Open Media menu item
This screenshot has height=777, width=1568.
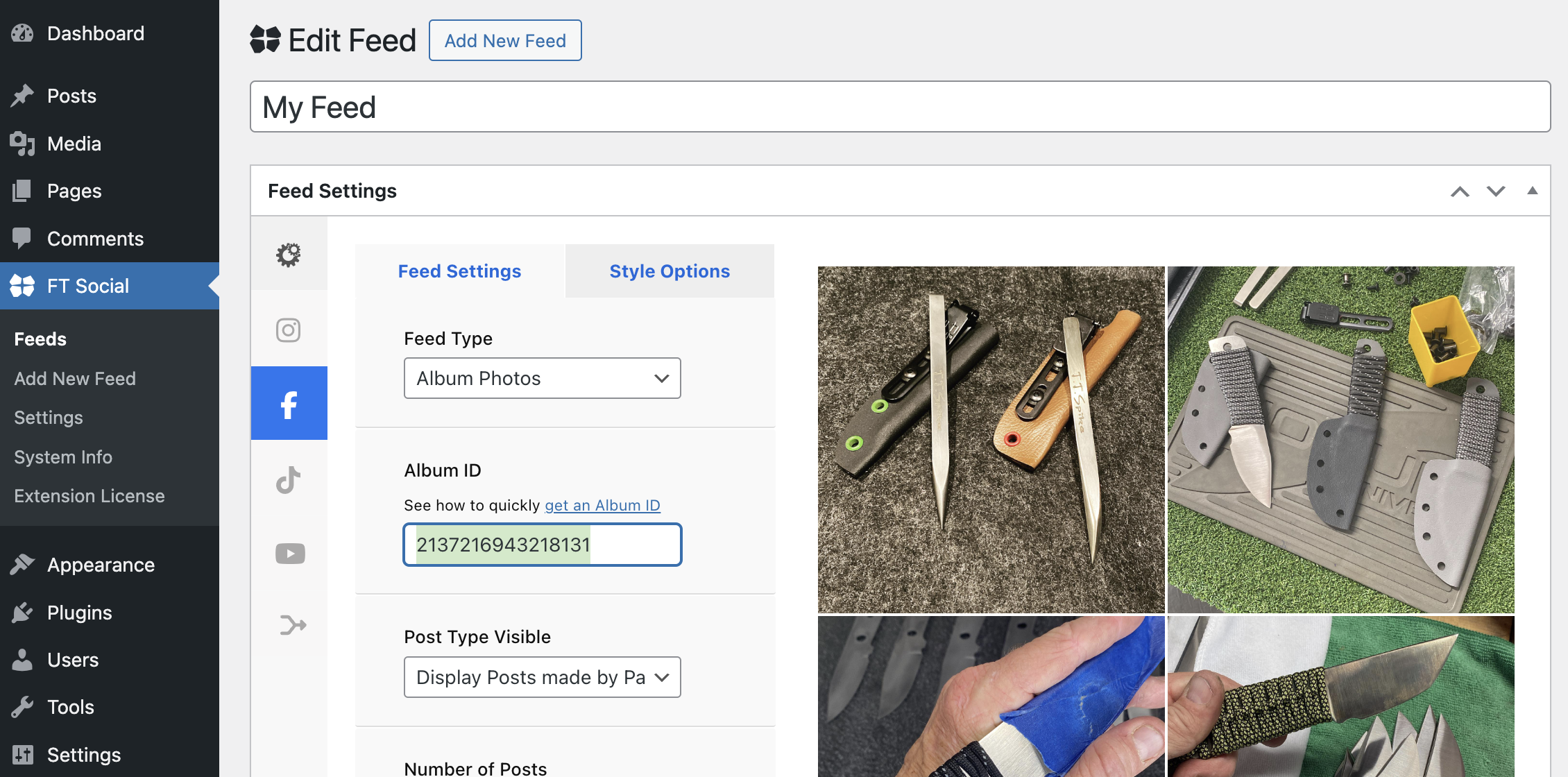[x=110, y=144]
